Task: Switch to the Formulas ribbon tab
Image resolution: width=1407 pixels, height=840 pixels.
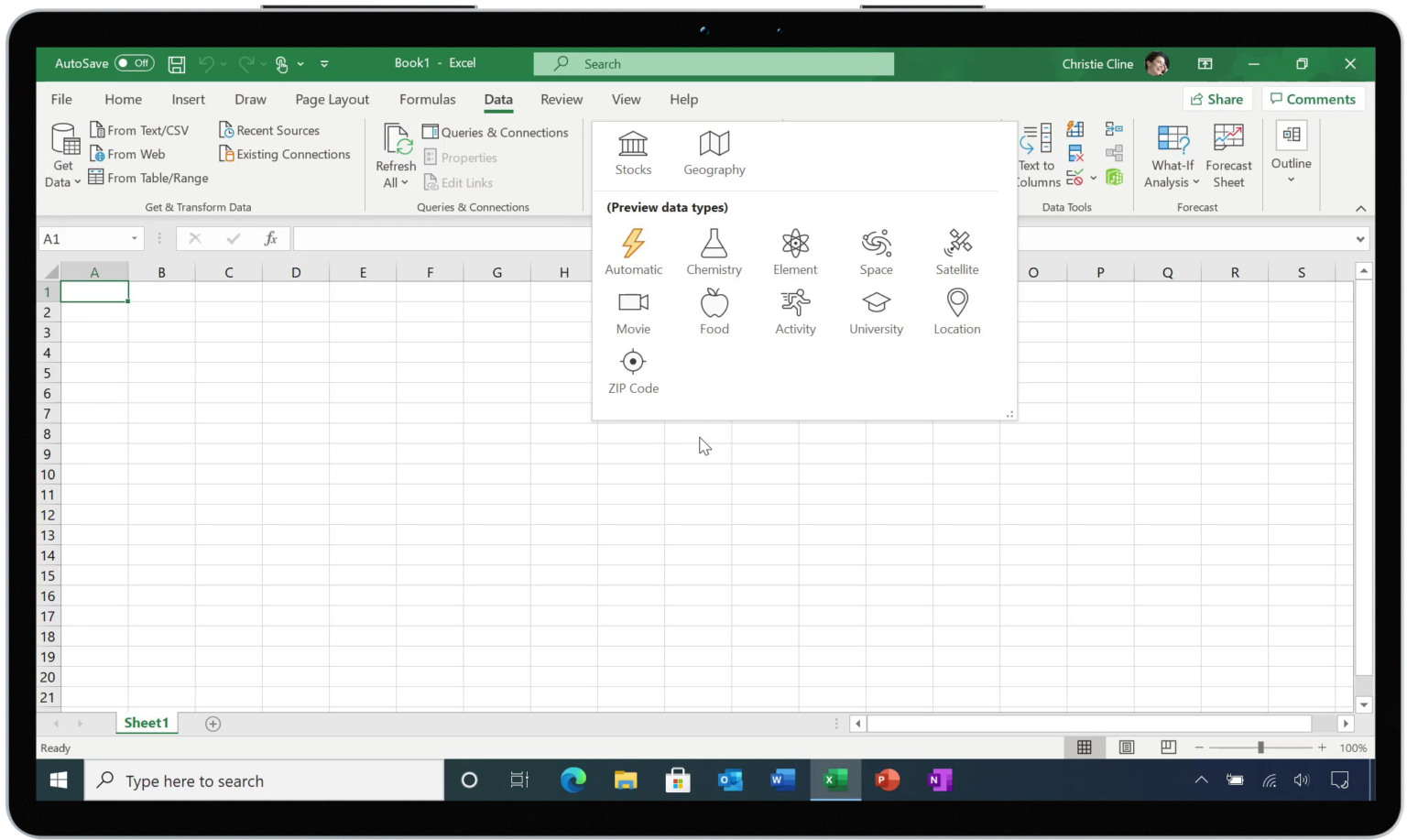Action: click(427, 99)
